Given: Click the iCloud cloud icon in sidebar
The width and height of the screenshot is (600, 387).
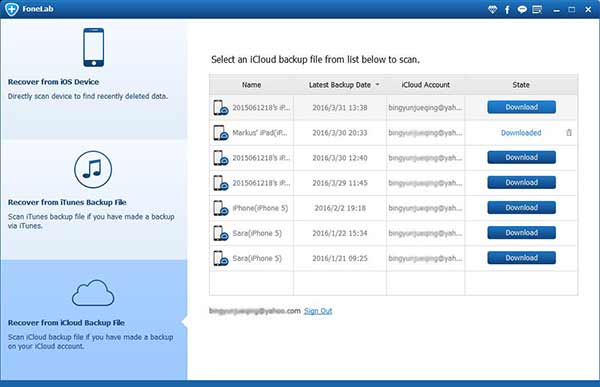Looking at the screenshot, I should coord(93,293).
